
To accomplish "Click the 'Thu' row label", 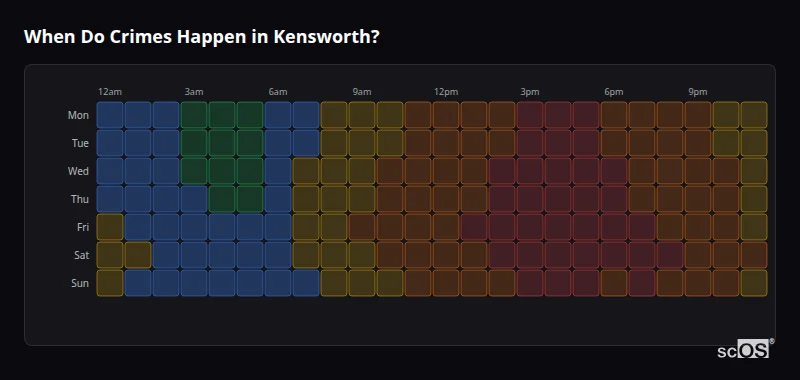I will coord(80,199).
